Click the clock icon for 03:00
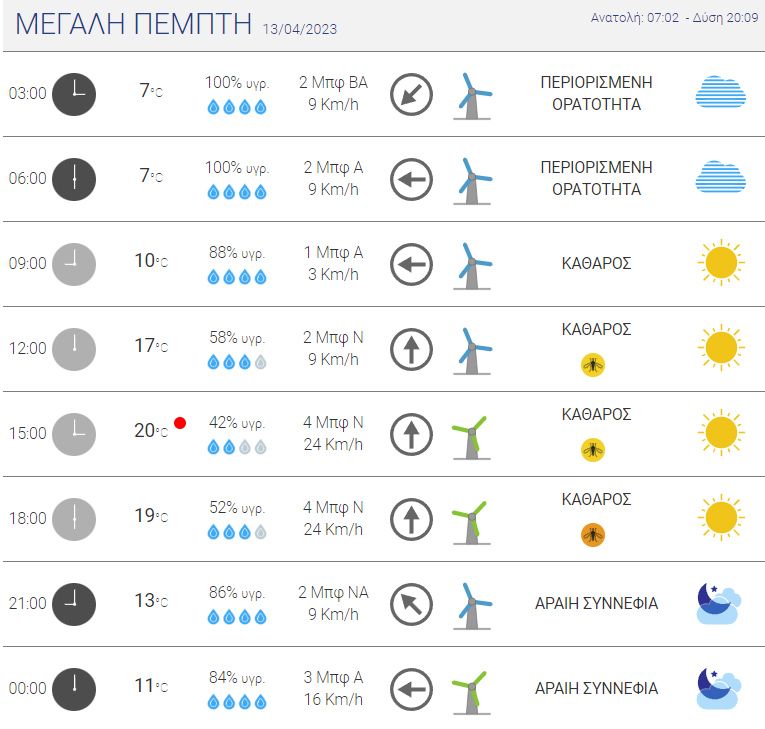 coord(74,94)
